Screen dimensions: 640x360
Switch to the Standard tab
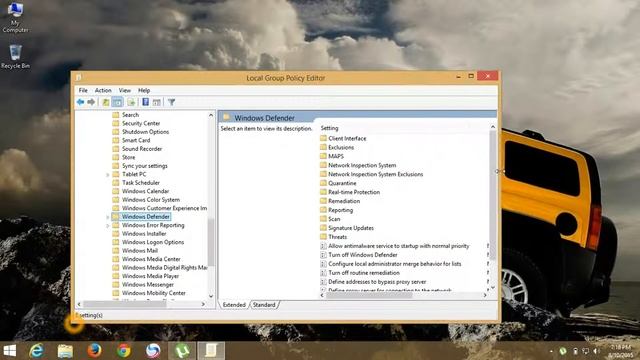coord(264,305)
